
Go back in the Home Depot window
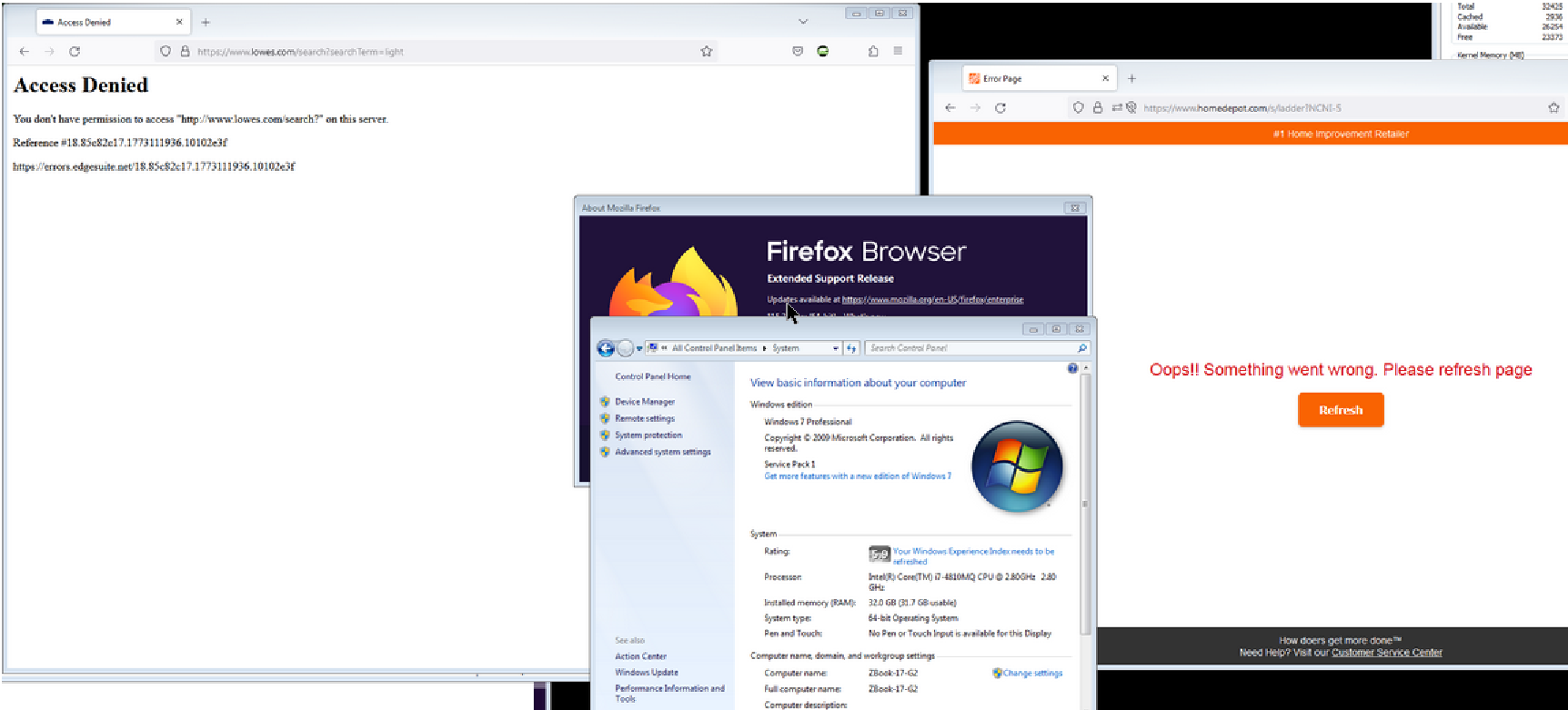pyautogui.click(x=950, y=108)
